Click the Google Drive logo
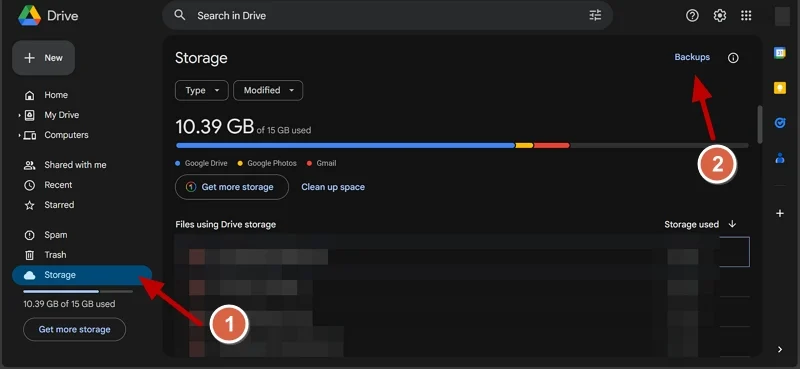 coord(30,15)
